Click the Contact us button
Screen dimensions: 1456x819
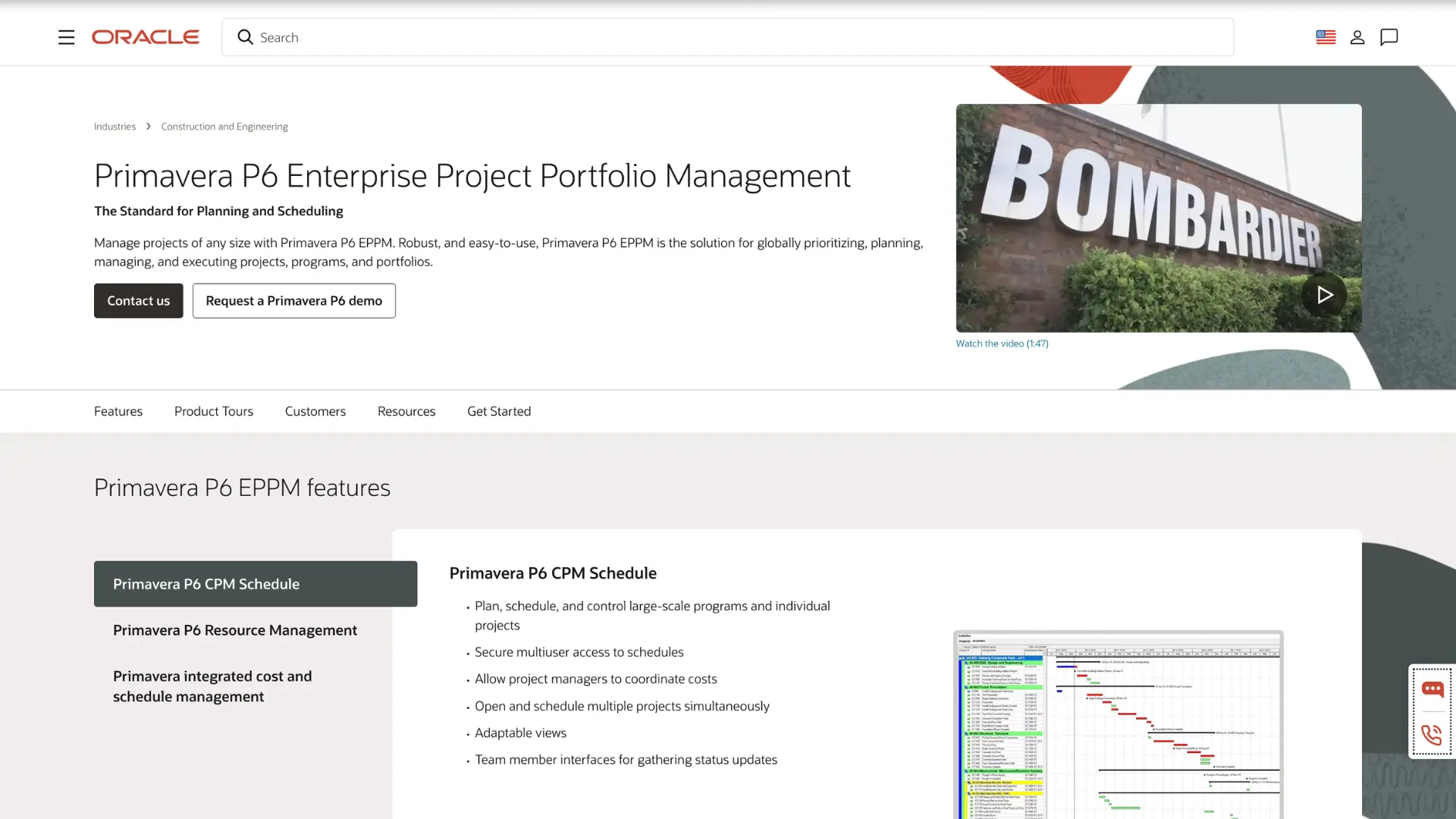139,301
